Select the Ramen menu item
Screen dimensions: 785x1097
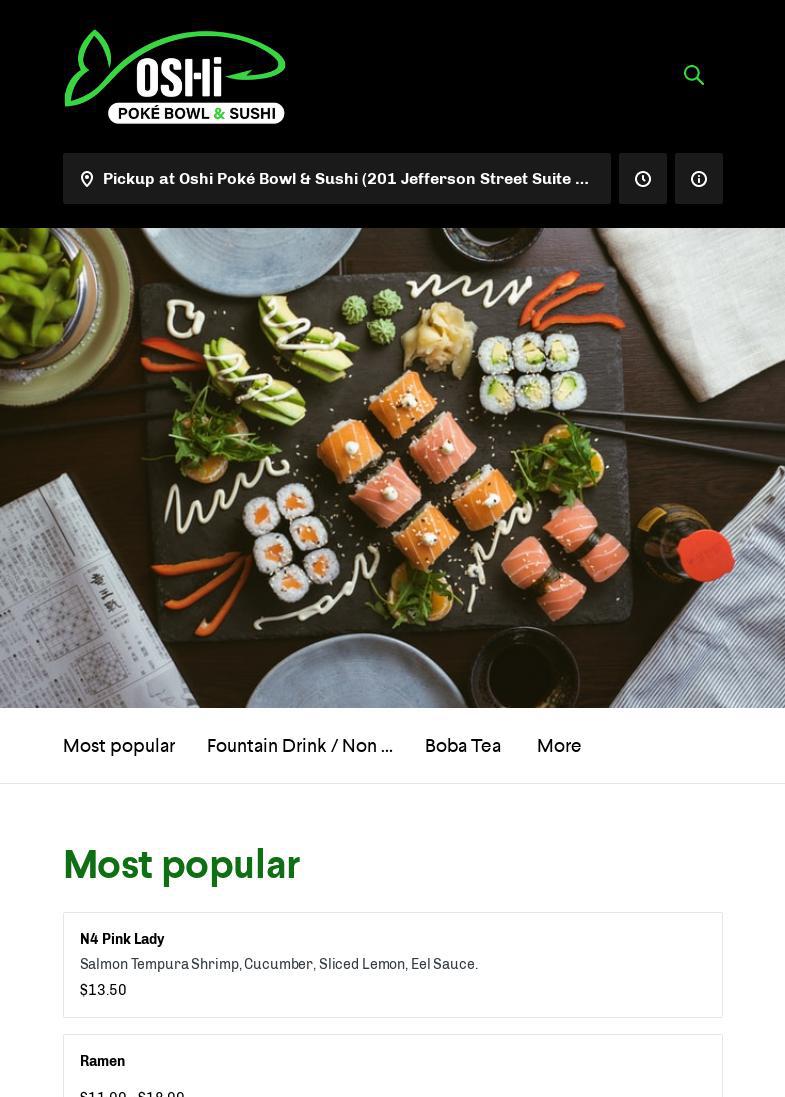tap(392, 1066)
